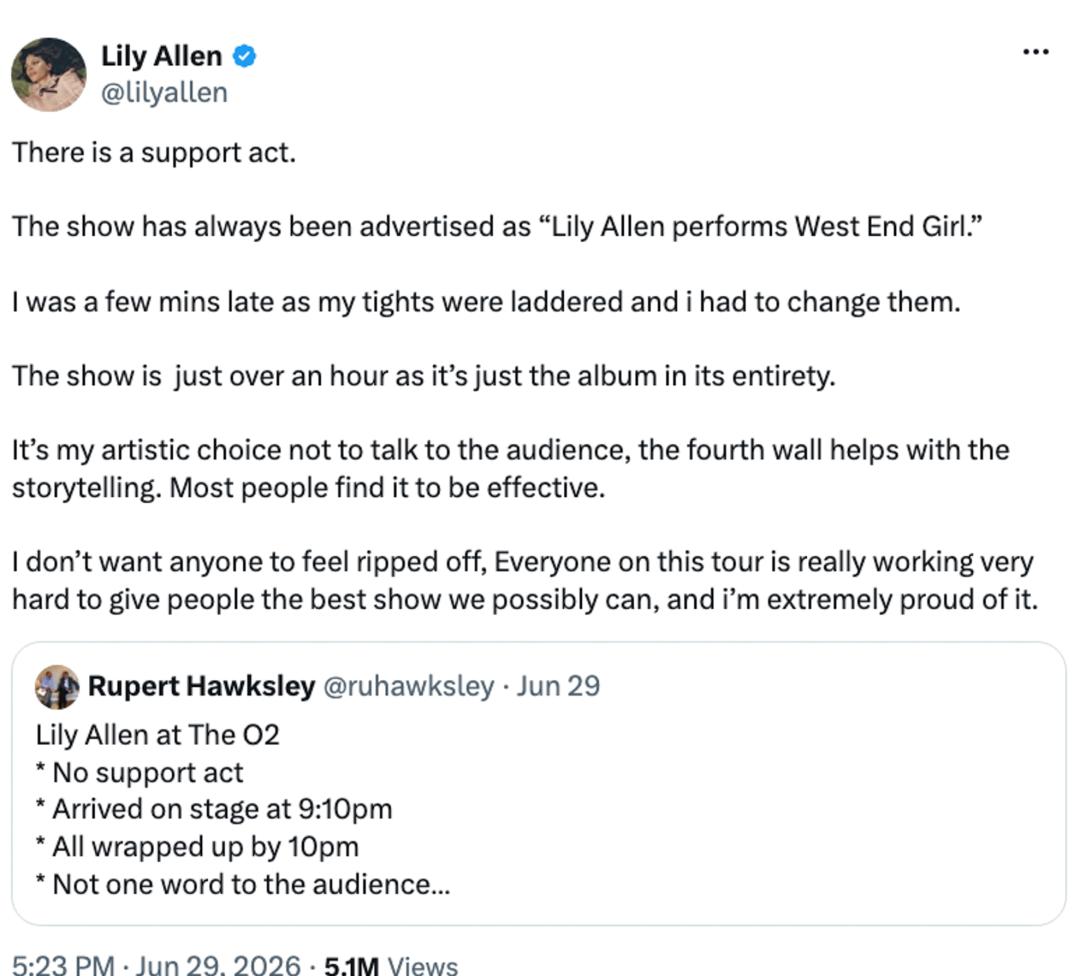Open quoted tweet via "Lily Allen at The O2"
This screenshot has width=1092, height=976.
[x=157, y=735]
